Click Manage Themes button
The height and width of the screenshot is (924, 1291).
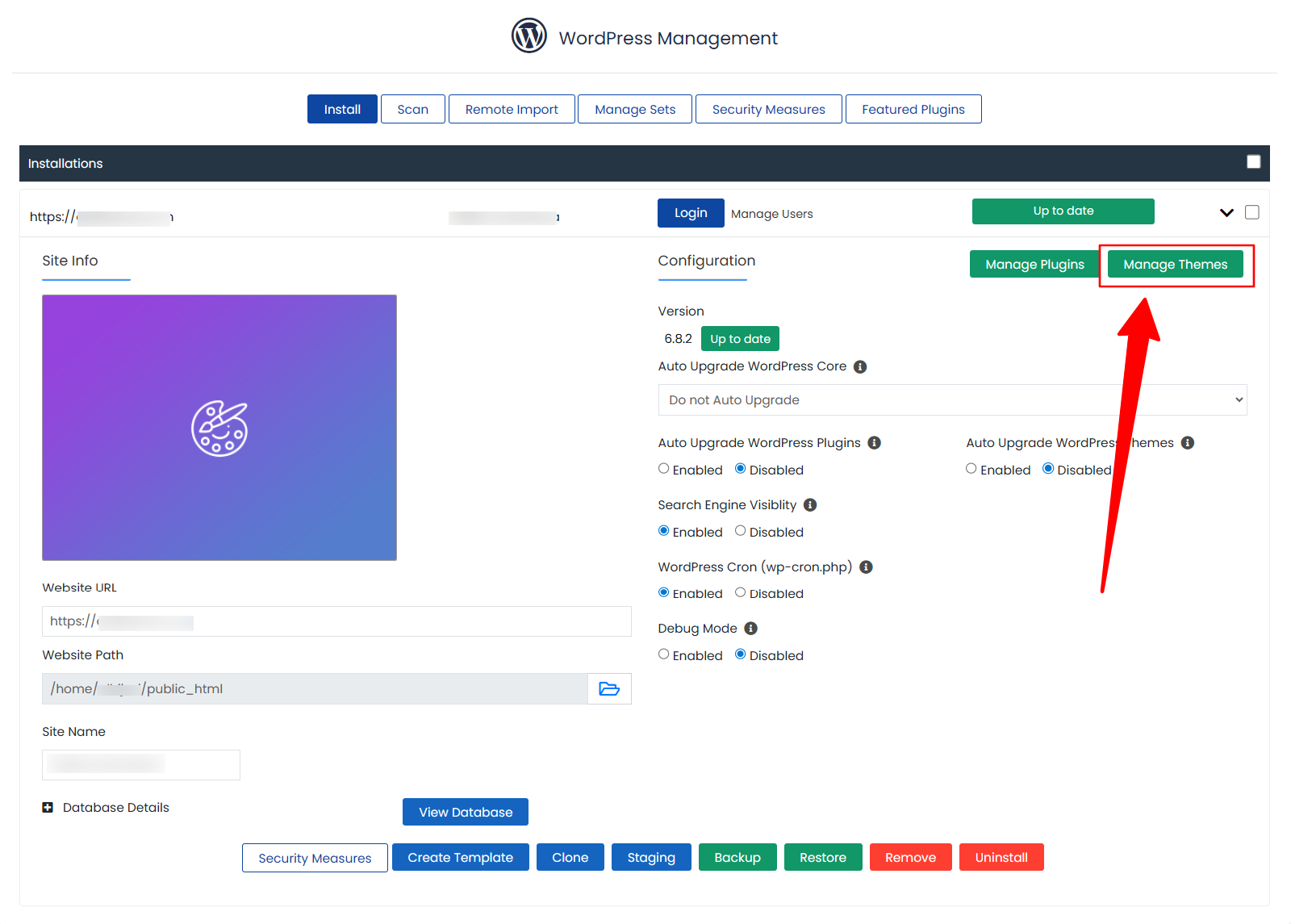click(1176, 264)
